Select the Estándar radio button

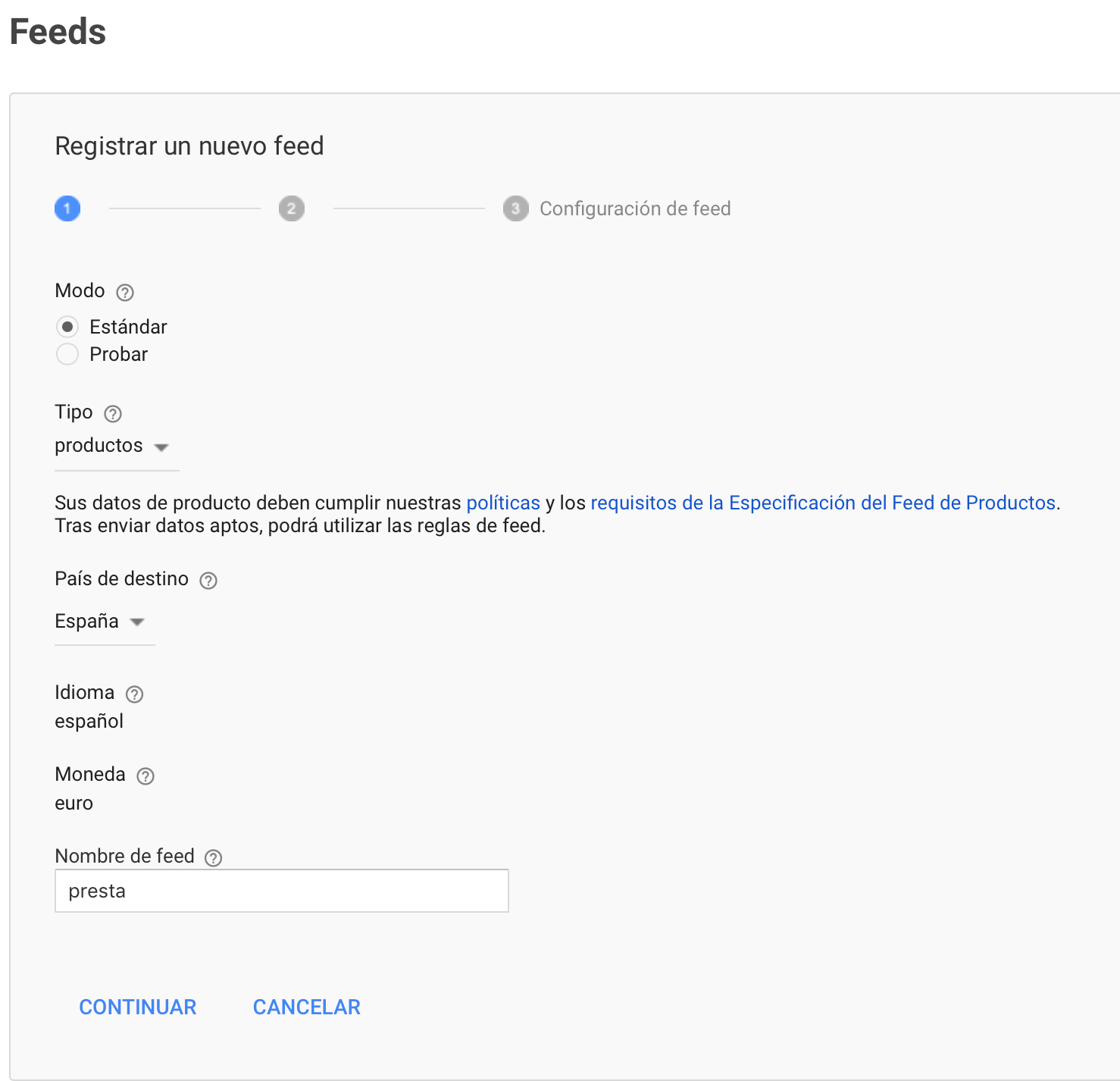click(67, 327)
